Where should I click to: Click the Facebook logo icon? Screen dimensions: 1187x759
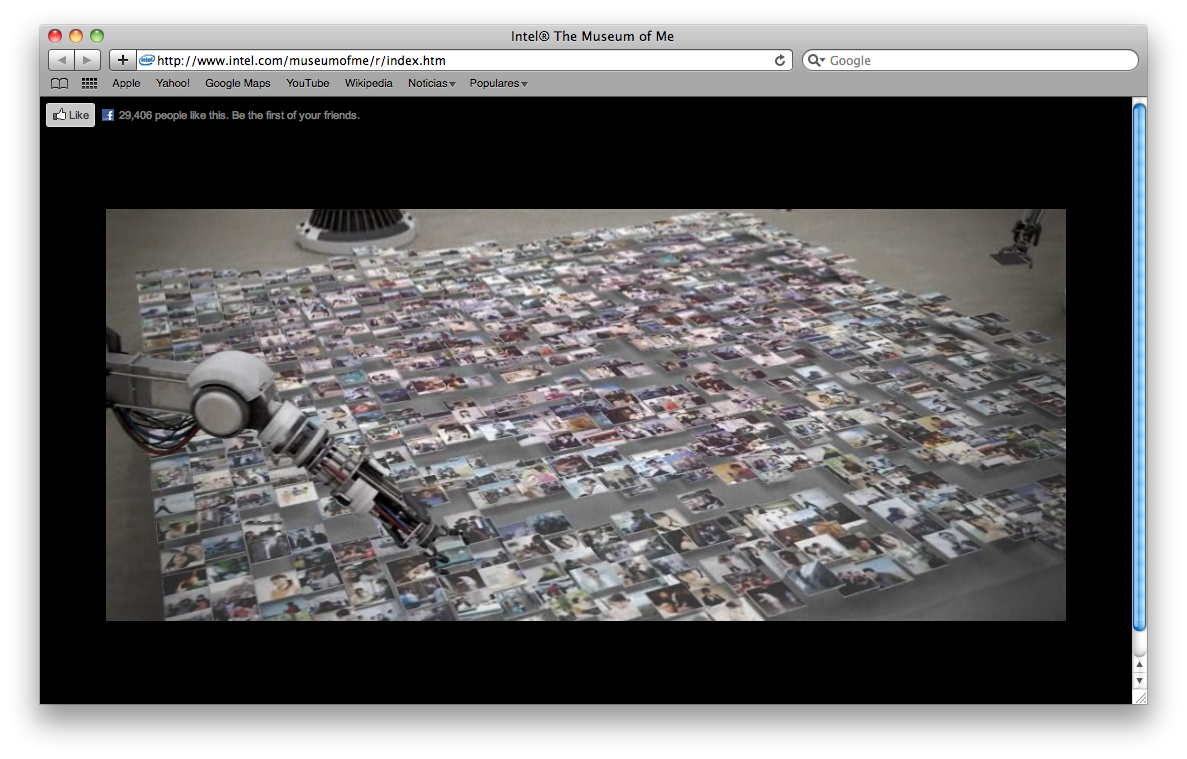click(108, 115)
